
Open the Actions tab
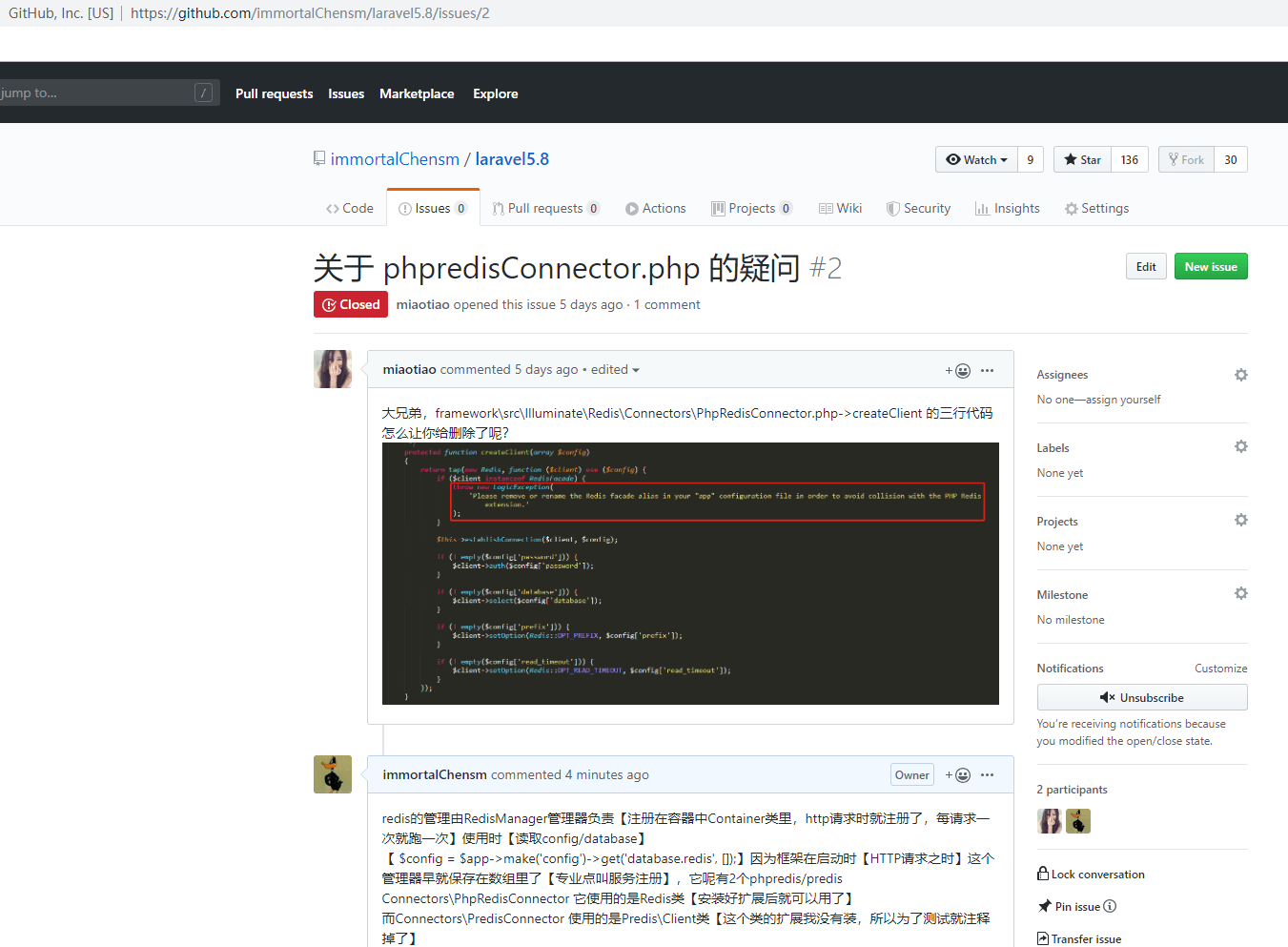[656, 208]
